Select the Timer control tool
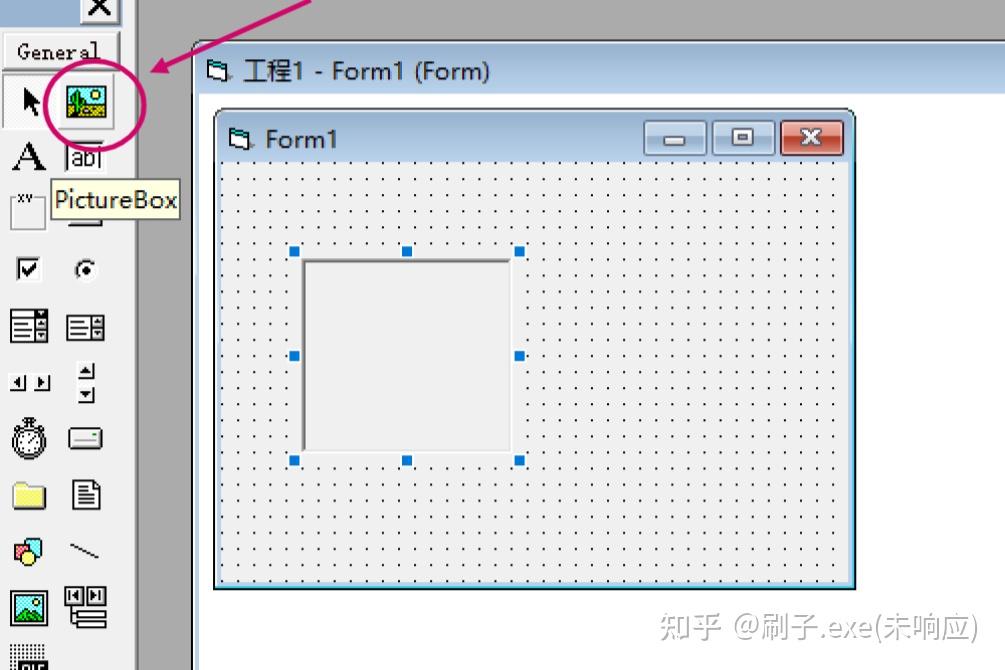Image resolution: width=1005 pixels, height=670 pixels. click(29, 437)
